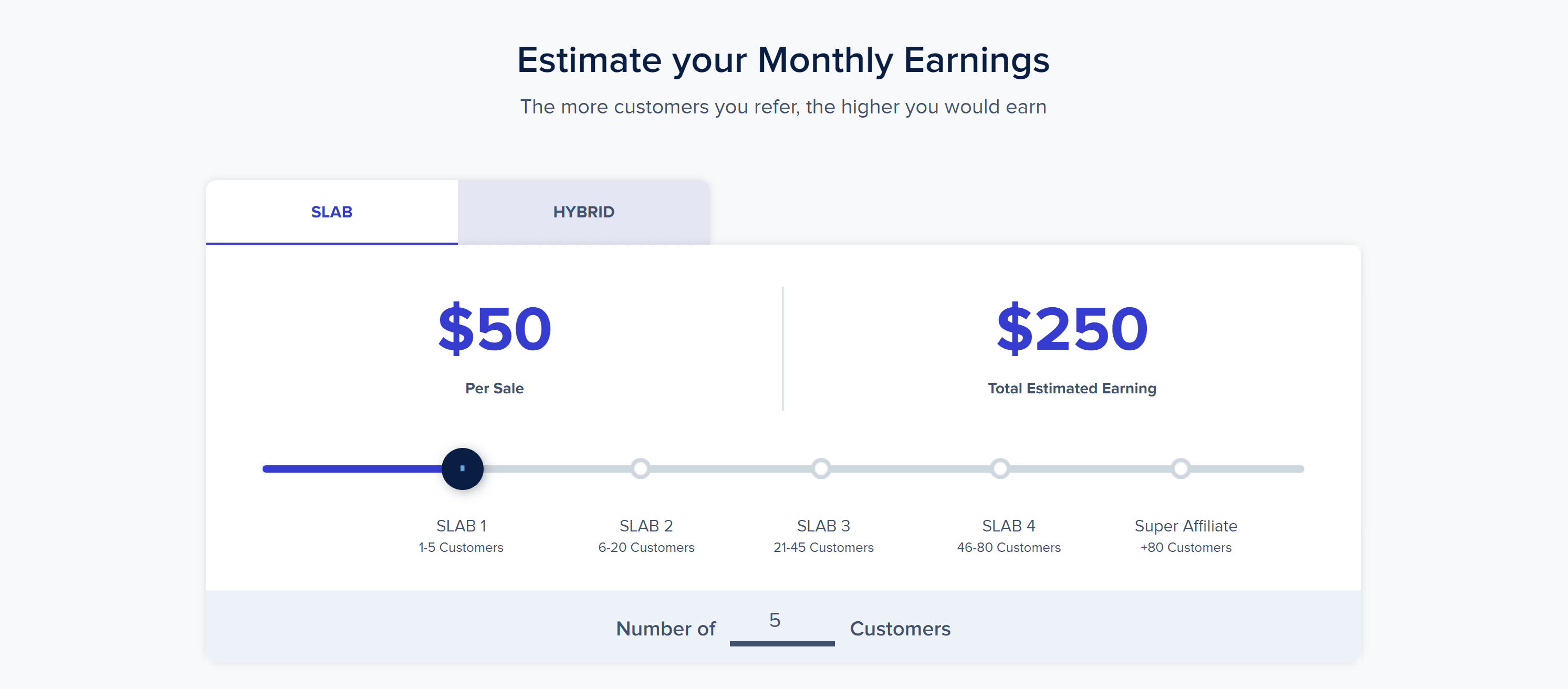
Task: Click the '21-45 Customers' range text
Action: click(x=823, y=547)
